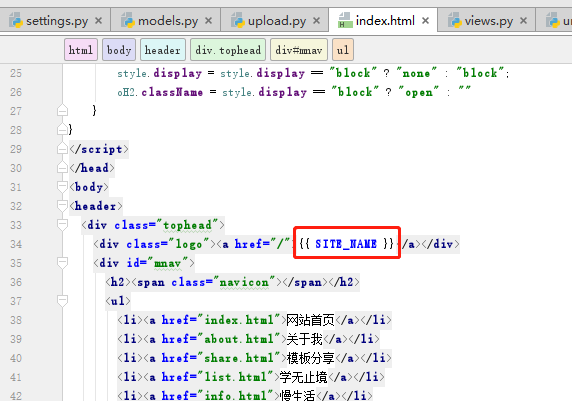This screenshot has width=572, height=401.
Task: Click the 模板分享 link text
Action: tap(310, 358)
